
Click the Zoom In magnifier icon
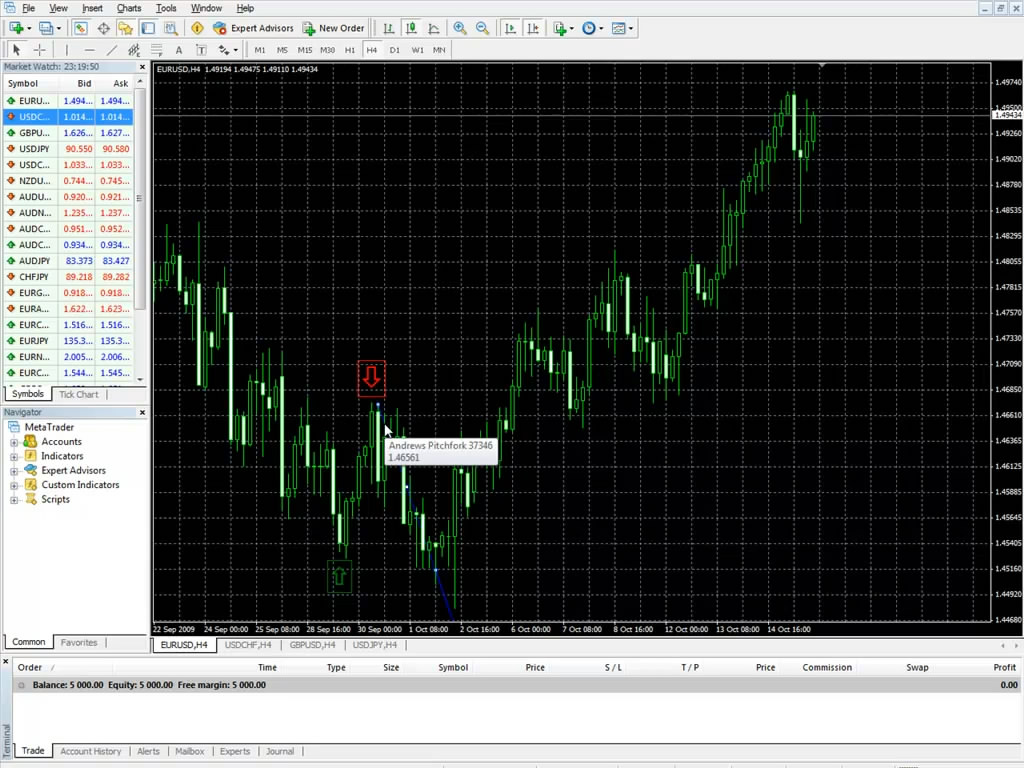click(x=460, y=28)
